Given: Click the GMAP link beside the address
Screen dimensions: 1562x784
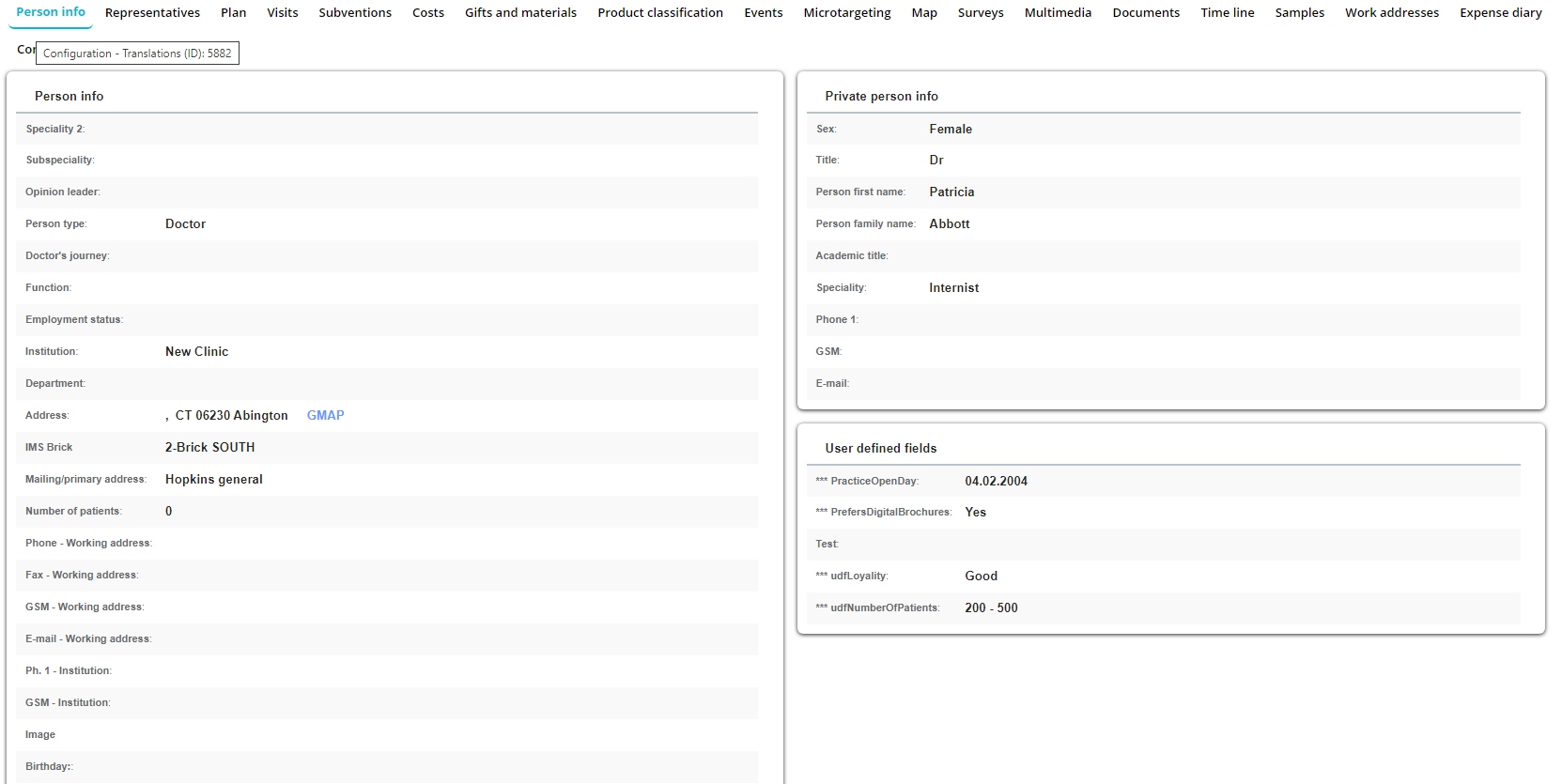Looking at the screenshot, I should (x=325, y=415).
